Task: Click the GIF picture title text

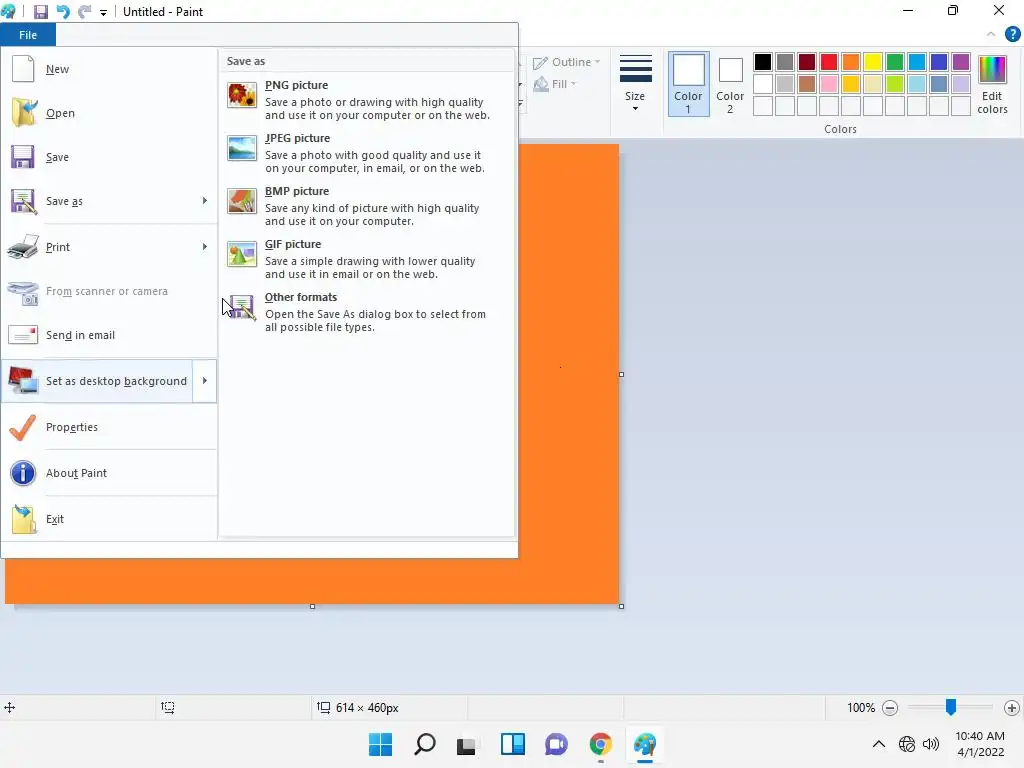Action: (293, 244)
